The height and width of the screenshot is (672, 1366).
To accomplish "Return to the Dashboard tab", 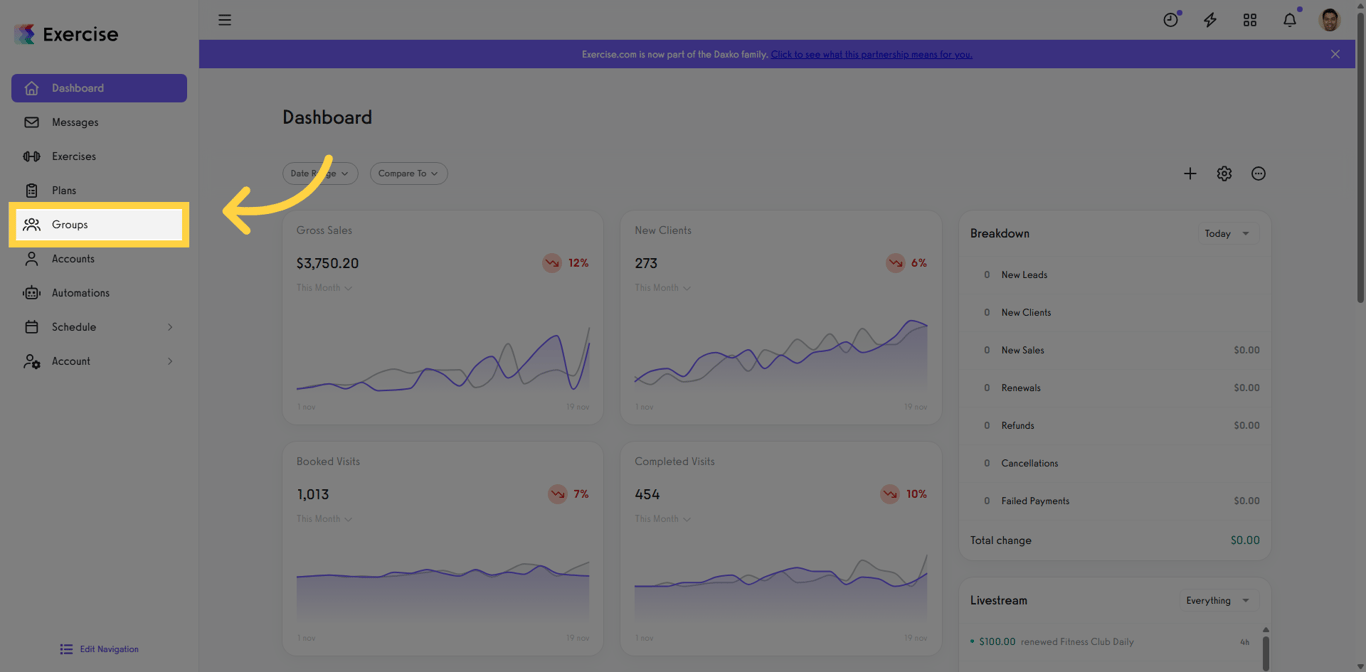I will pos(80,88).
